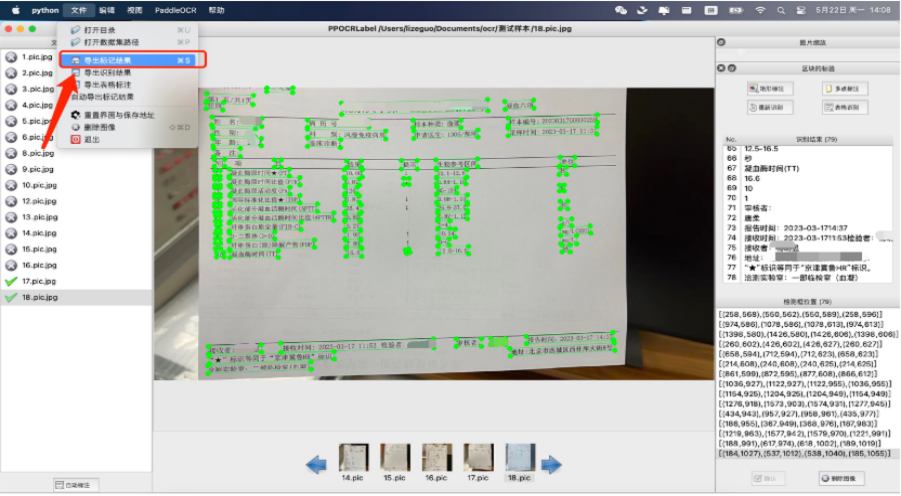Click the 确认 confirm button
Screen dimensions: 901x496
(x=768, y=478)
